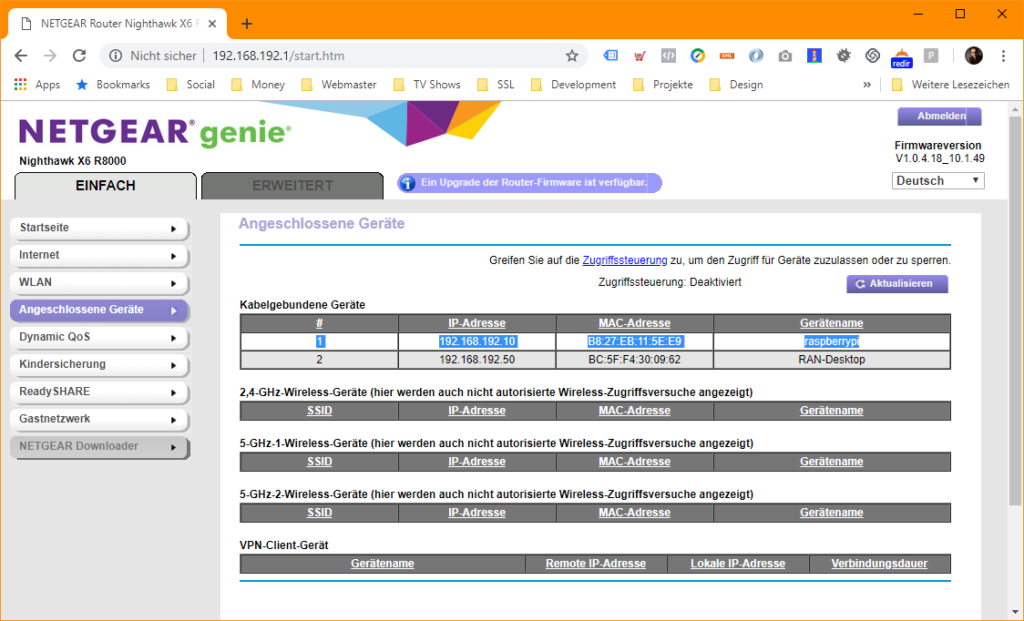Click the Abmelden logout button
Screen dimensions: 1024x621
point(940,116)
